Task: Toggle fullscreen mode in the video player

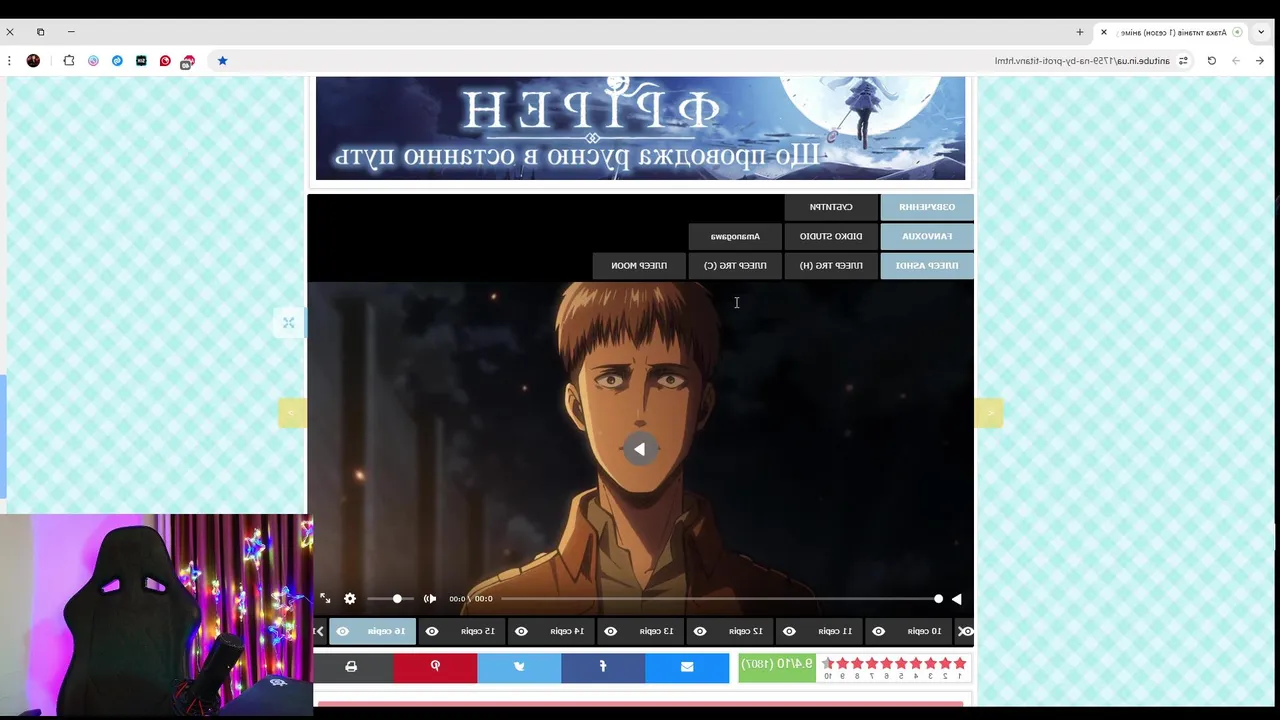Action: pos(325,599)
